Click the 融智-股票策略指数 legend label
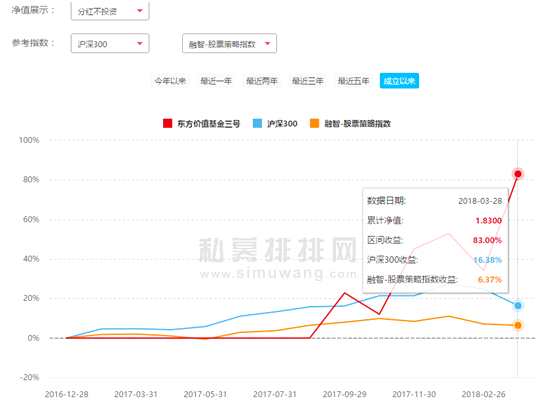 coord(358,124)
